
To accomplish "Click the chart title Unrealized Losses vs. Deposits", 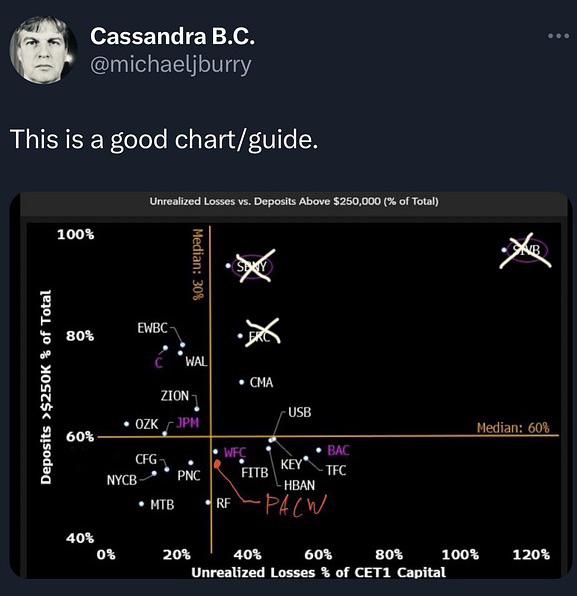I will pyautogui.click(x=294, y=201).
